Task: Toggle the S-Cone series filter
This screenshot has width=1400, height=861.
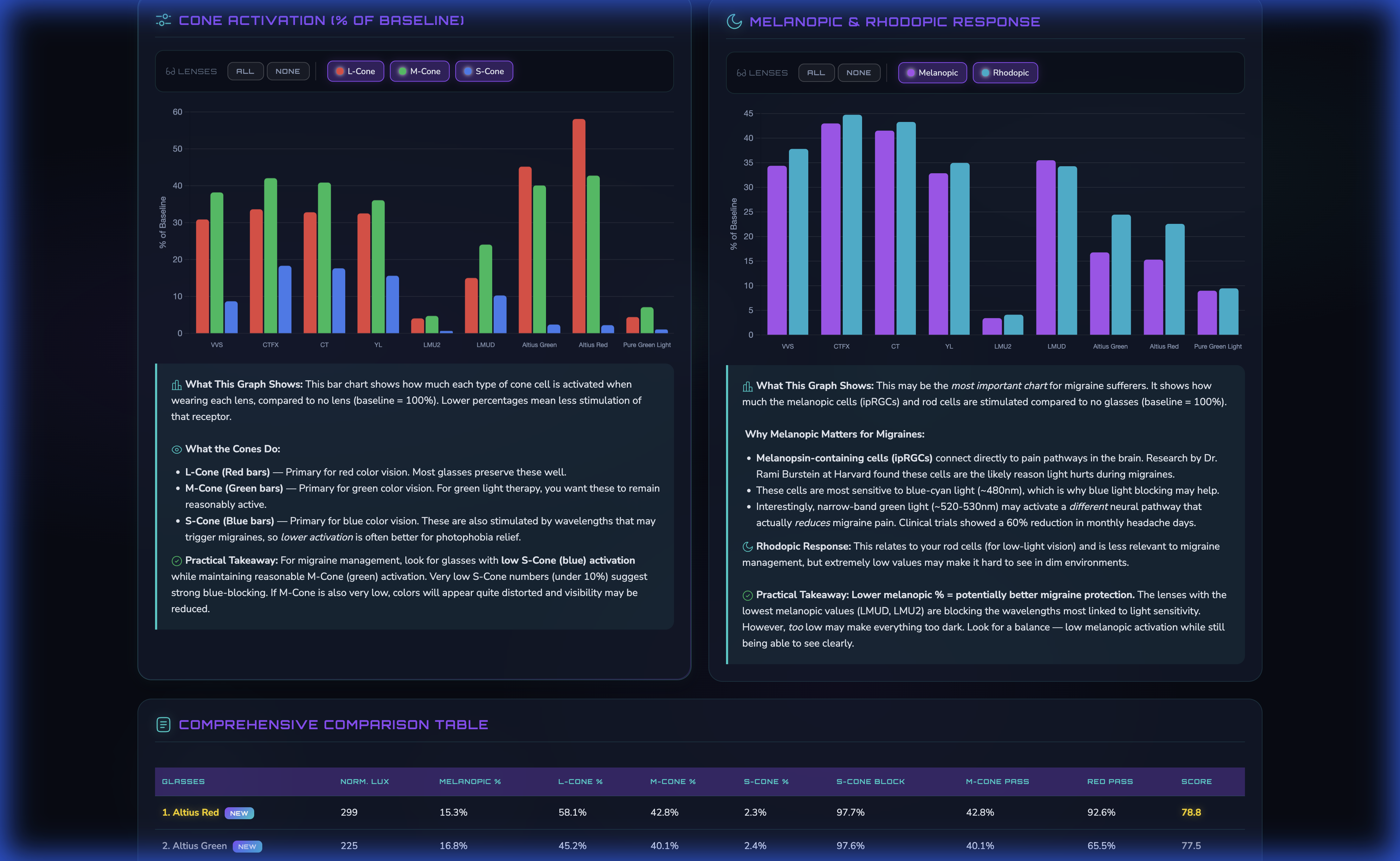Action: [484, 71]
